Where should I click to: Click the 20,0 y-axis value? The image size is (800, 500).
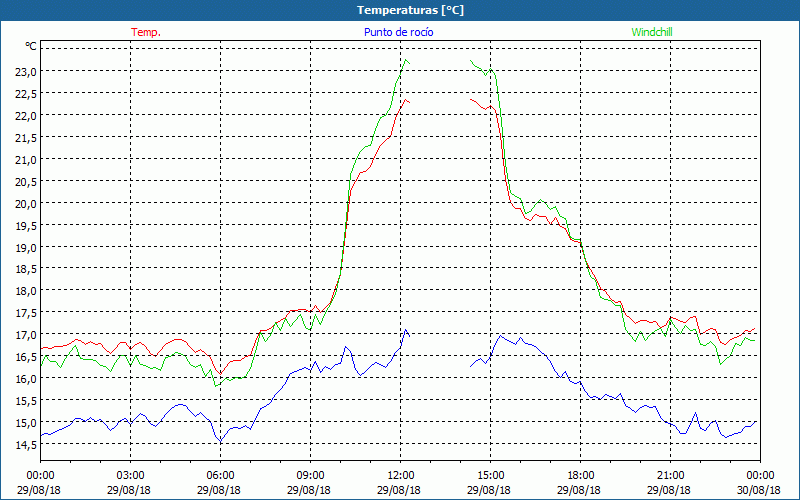coord(26,204)
